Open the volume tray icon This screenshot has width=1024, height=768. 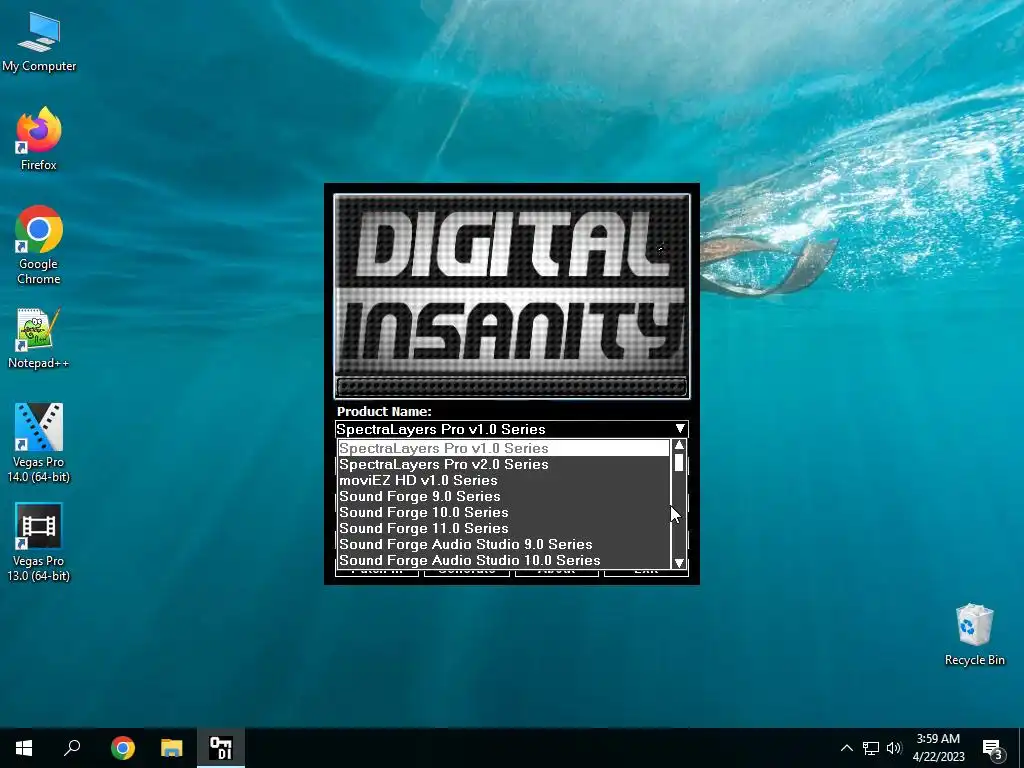[x=894, y=748]
